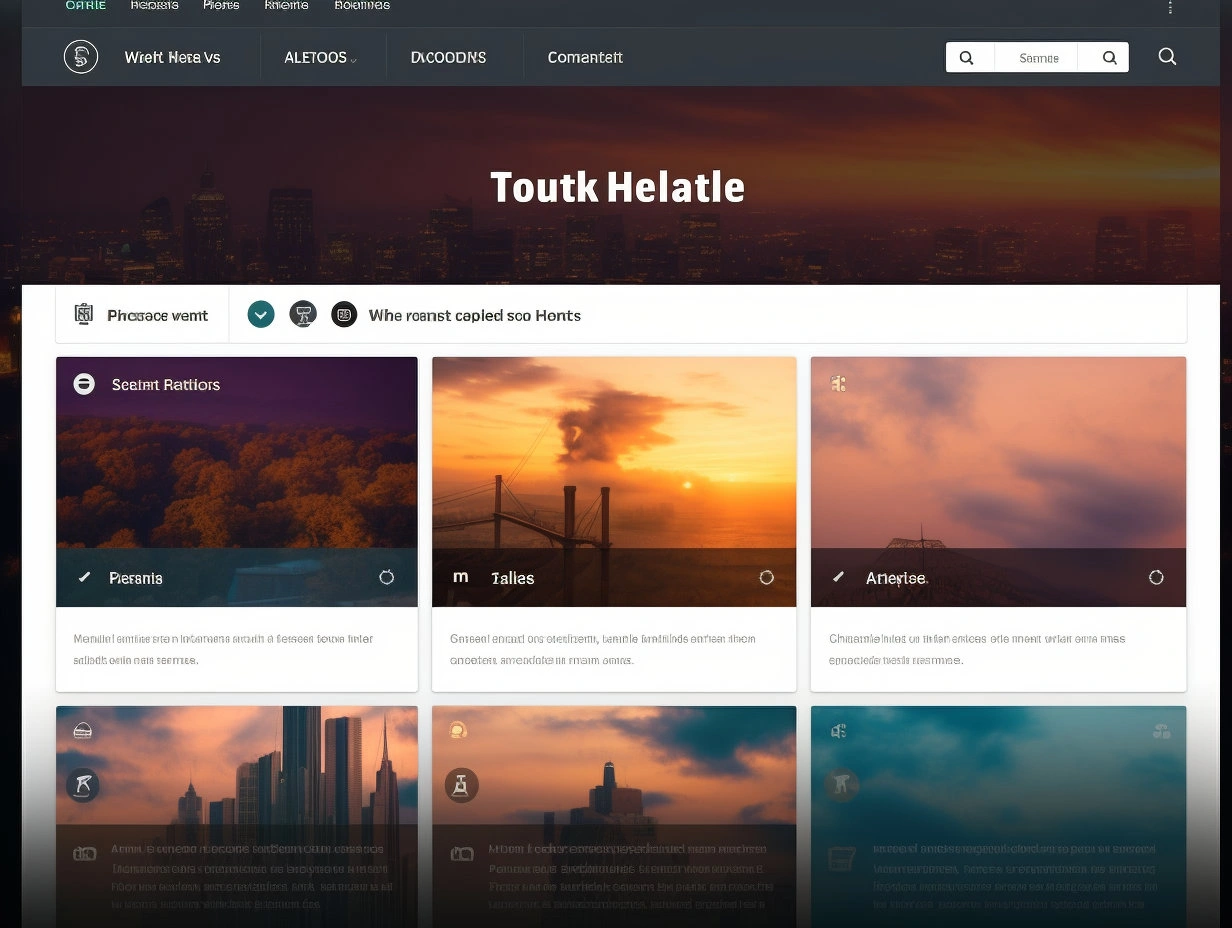
Task: Click the clipboard icon beside Phcoace wemt
Action: (84, 315)
